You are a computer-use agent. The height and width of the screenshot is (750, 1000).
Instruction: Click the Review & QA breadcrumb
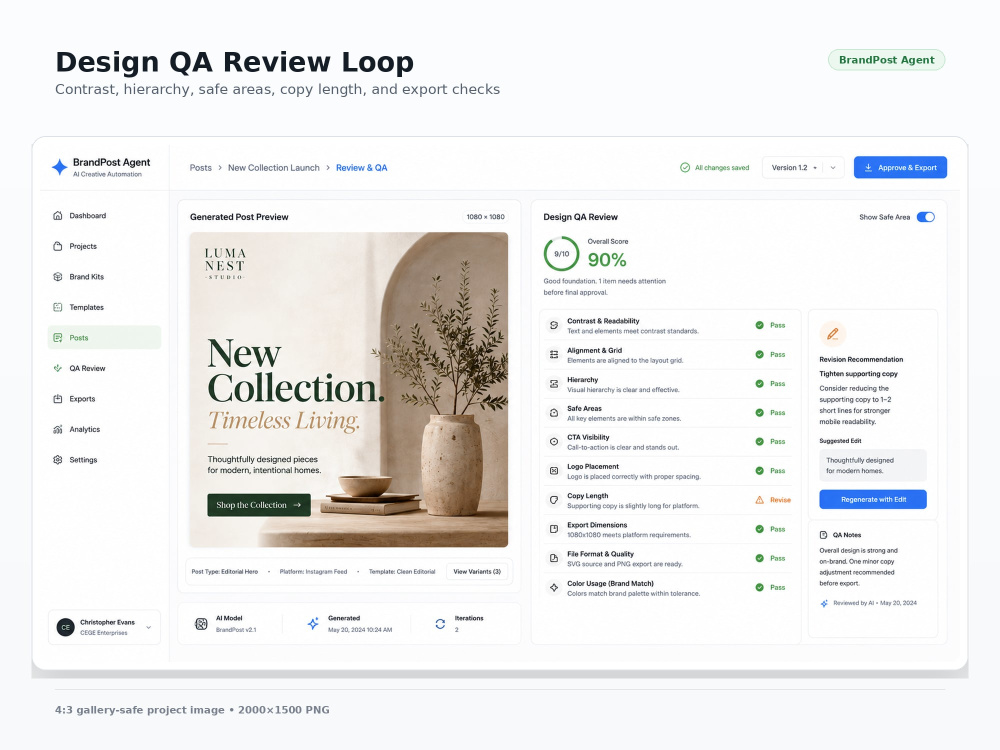click(x=362, y=168)
